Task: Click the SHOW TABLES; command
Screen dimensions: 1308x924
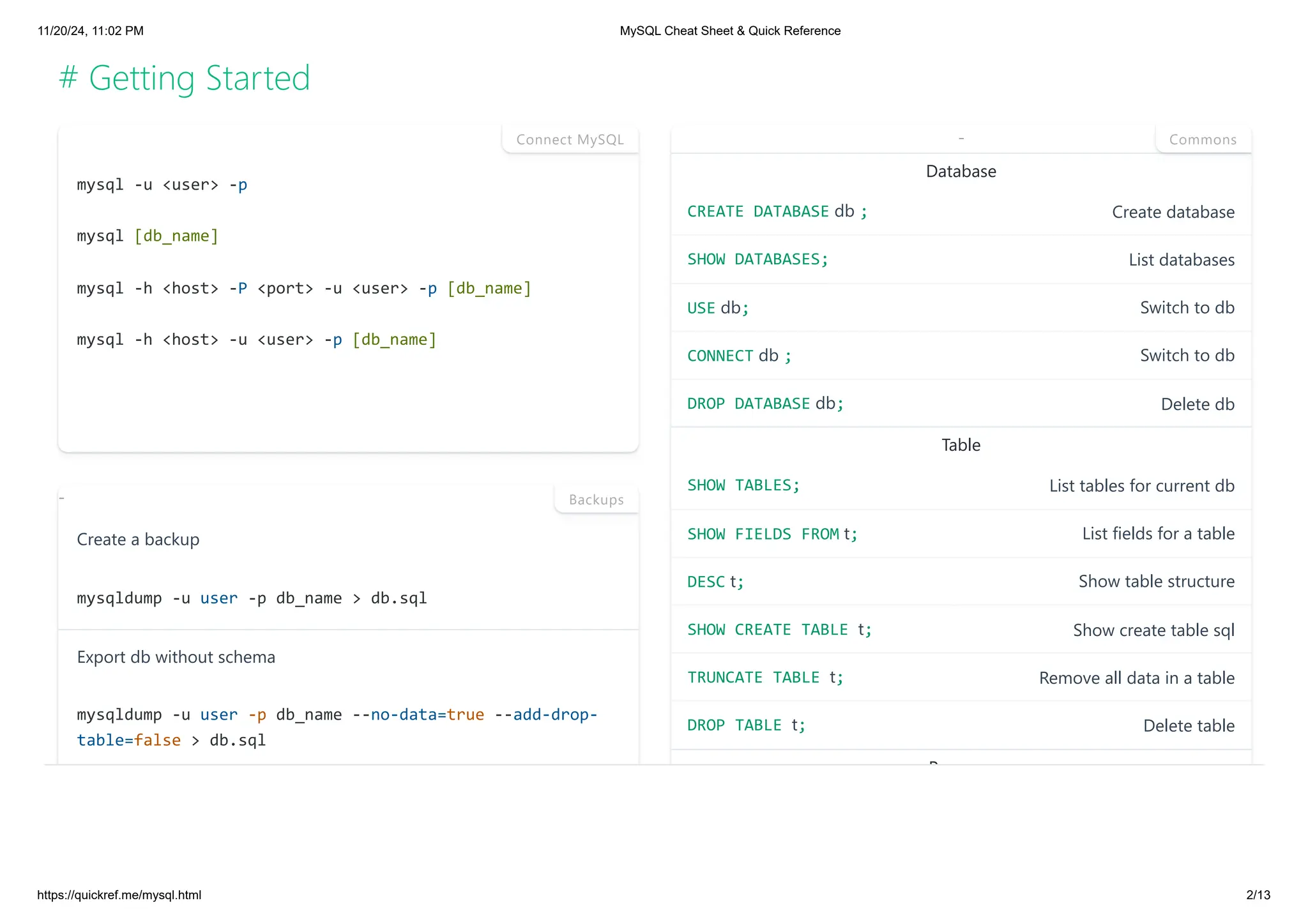Action: click(x=743, y=485)
